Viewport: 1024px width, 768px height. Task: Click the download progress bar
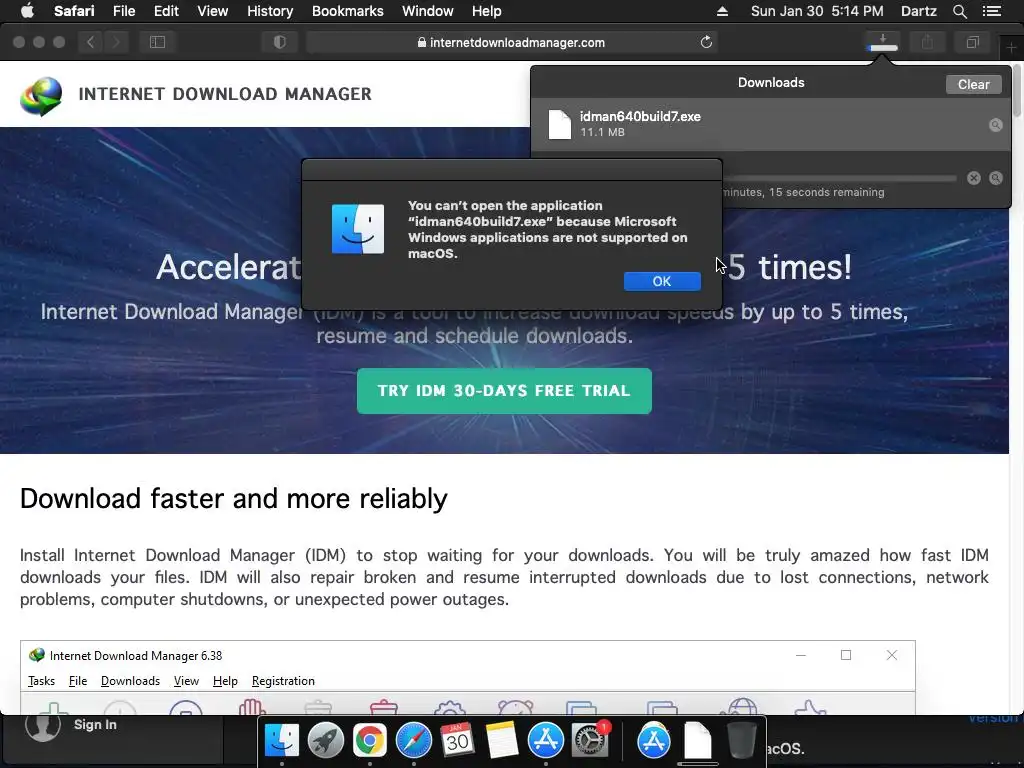click(839, 178)
